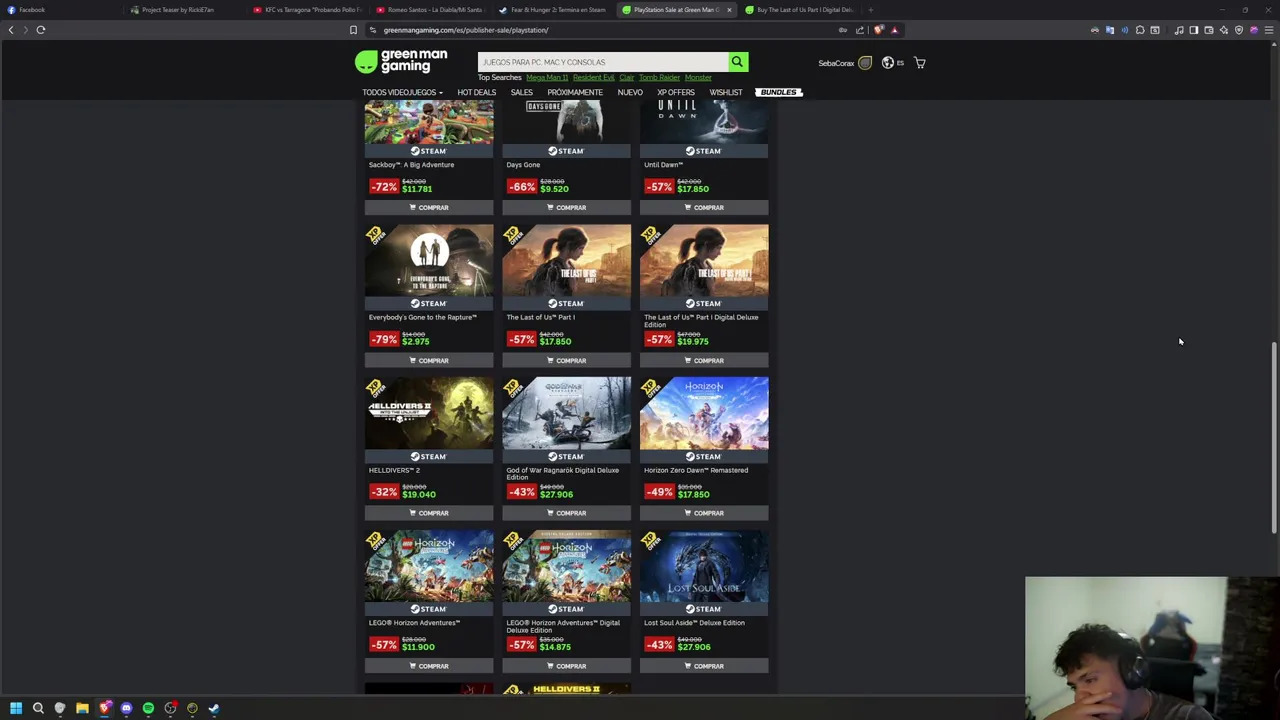Click Comprar for Last of Us Deluxe Edition
This screenshot has width=1280, height=720.
[704, 360]
